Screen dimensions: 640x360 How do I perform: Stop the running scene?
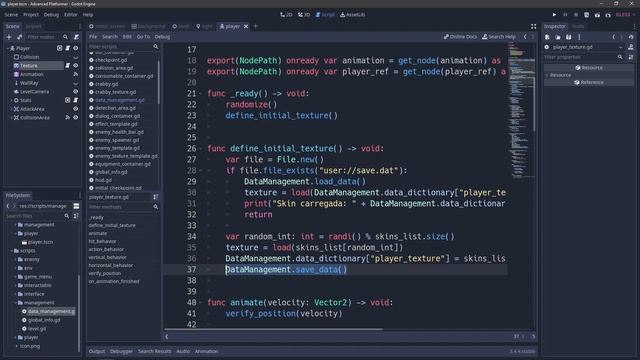(576, 15)
